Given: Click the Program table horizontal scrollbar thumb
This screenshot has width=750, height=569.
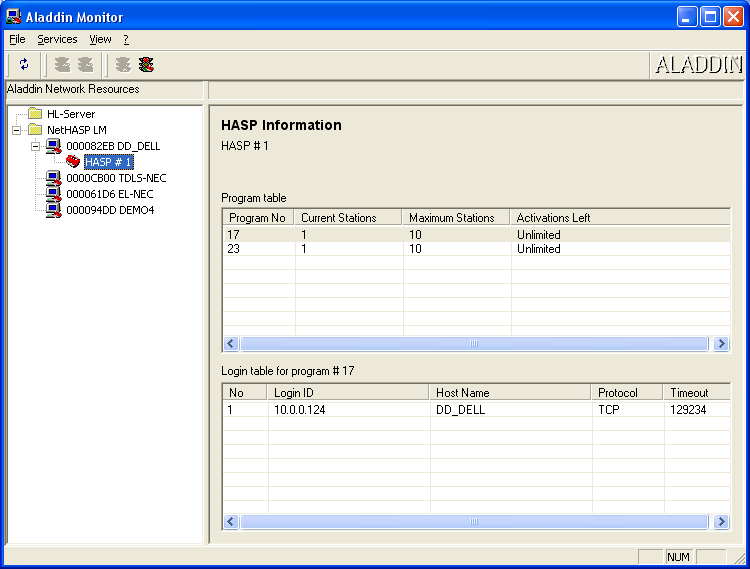Looking at the screenshot, I should click(x=474, y=343).
